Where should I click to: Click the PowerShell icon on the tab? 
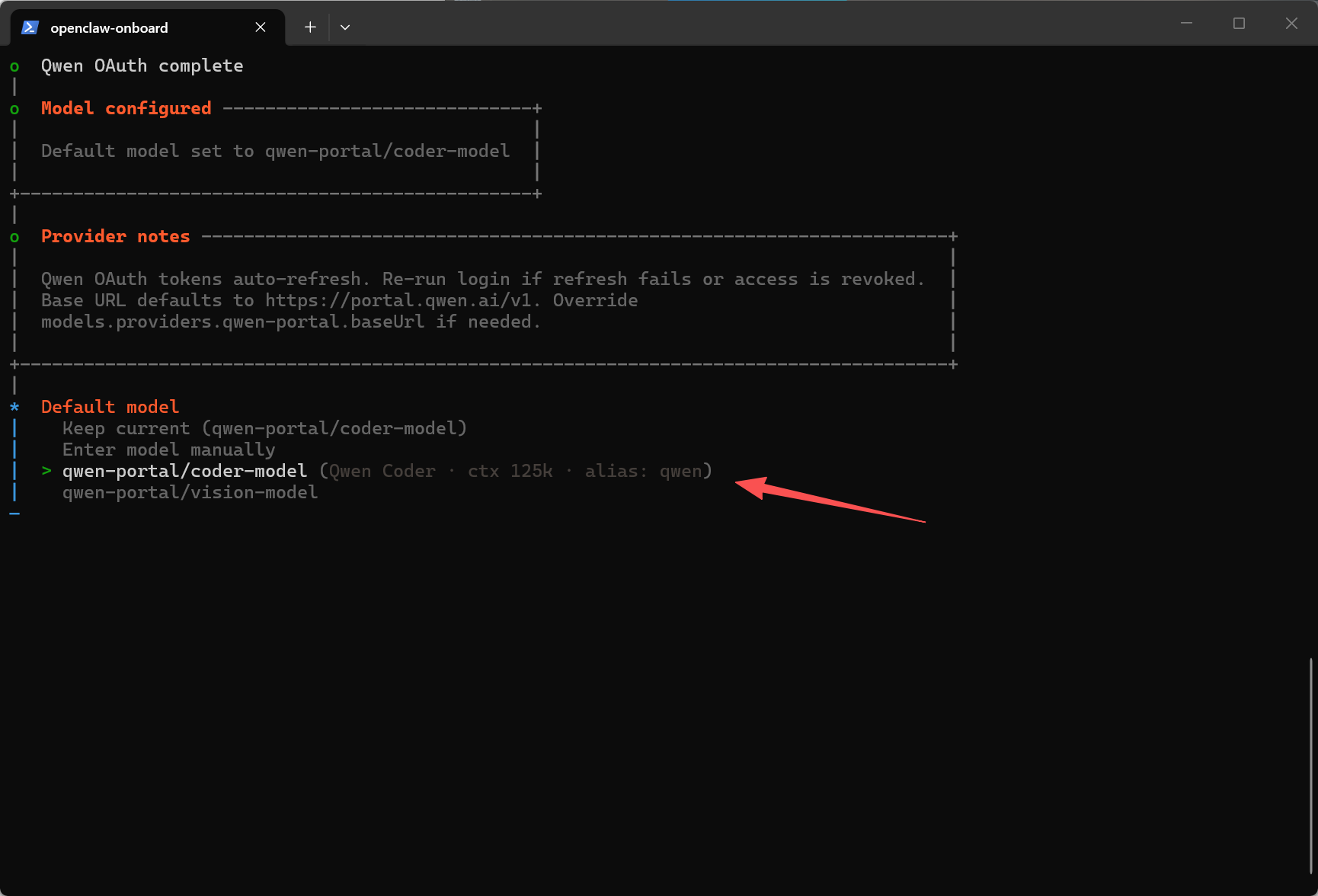[x=30, y=27]
